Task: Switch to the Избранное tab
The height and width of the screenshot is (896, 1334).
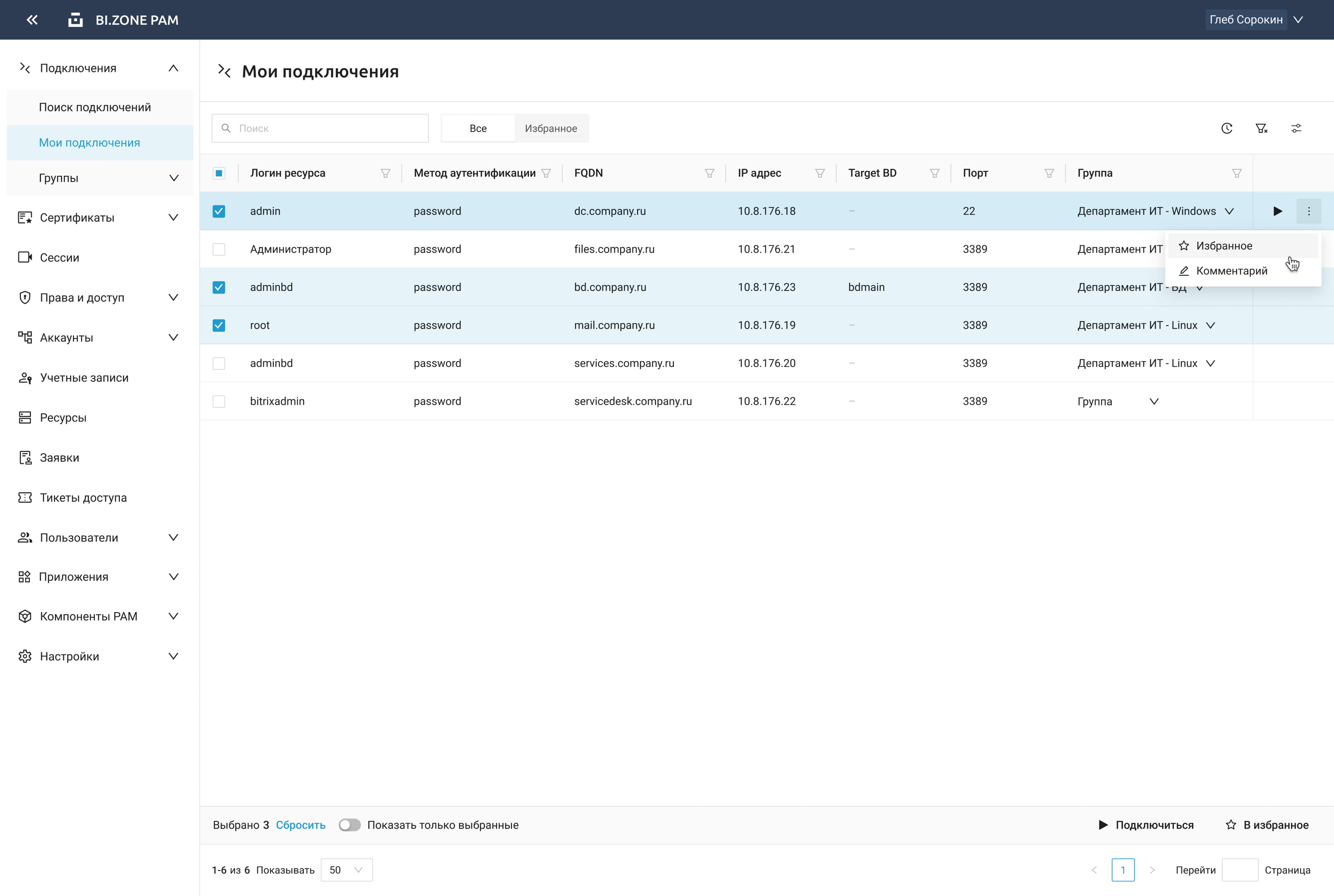Action: coord(550,129)
